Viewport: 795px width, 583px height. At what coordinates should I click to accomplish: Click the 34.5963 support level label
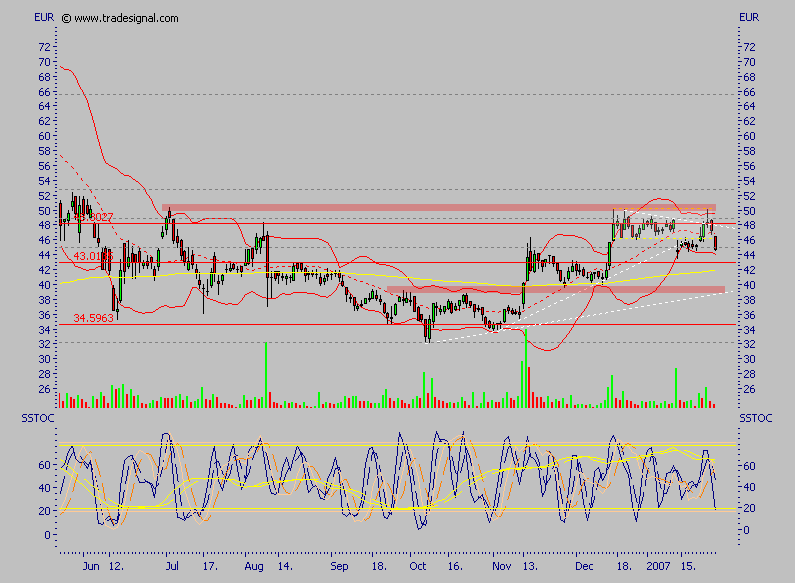(x=93, y=318)
